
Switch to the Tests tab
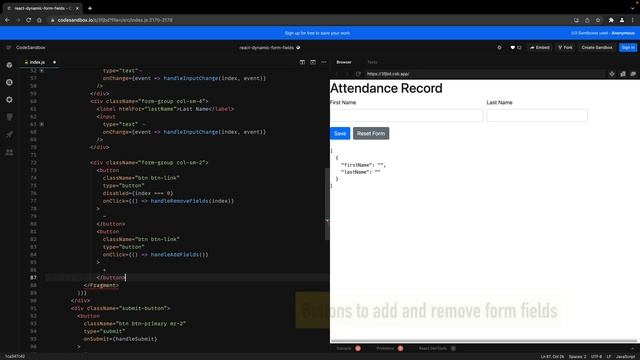372,62
